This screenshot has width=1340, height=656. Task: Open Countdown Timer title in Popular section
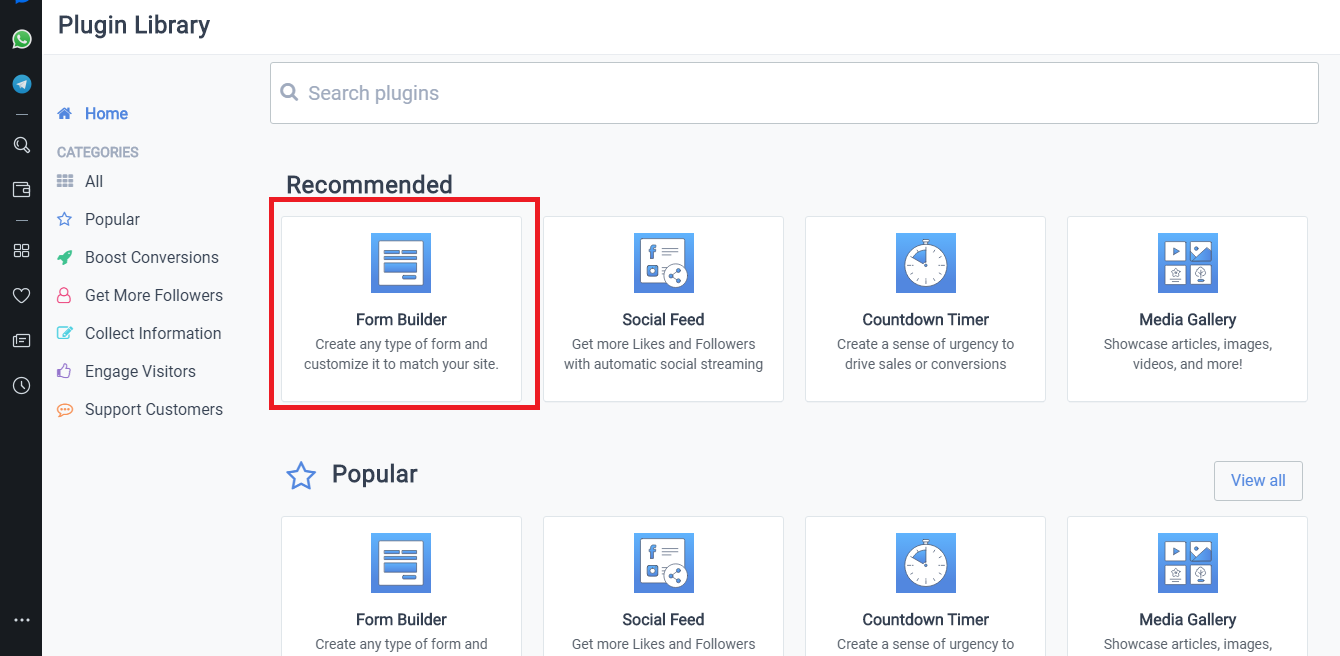926,620
